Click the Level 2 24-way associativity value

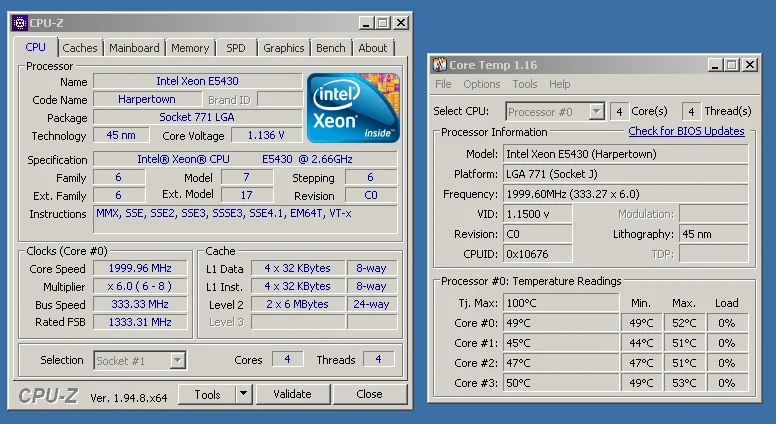(372, 304)
